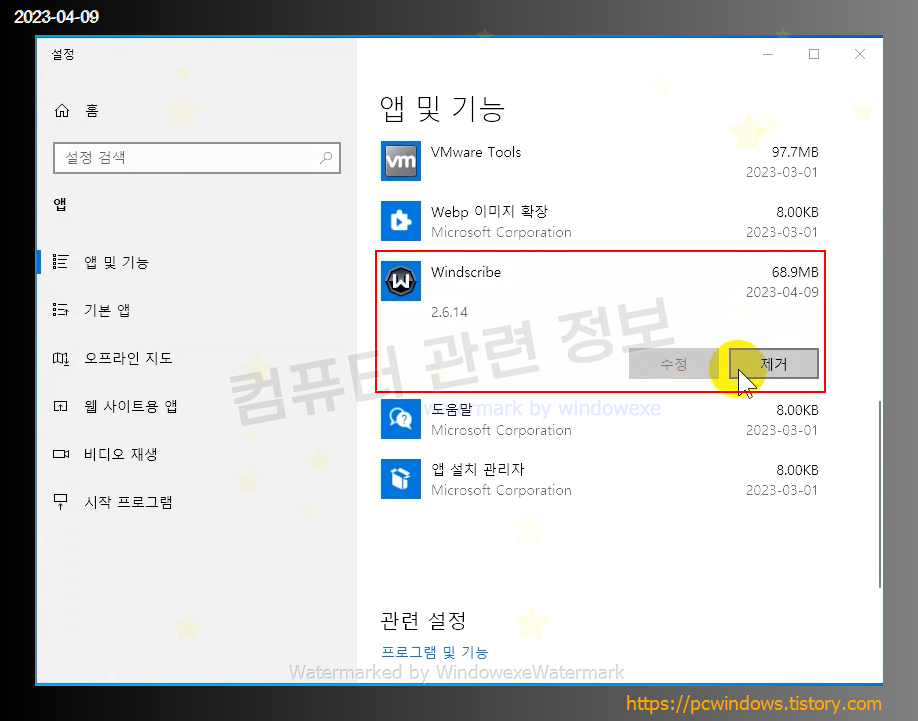This screenshot has height=721, width=918.
Task: Select VMware Tools app entry
Action: pyautogui.click(x=600, y=161)
